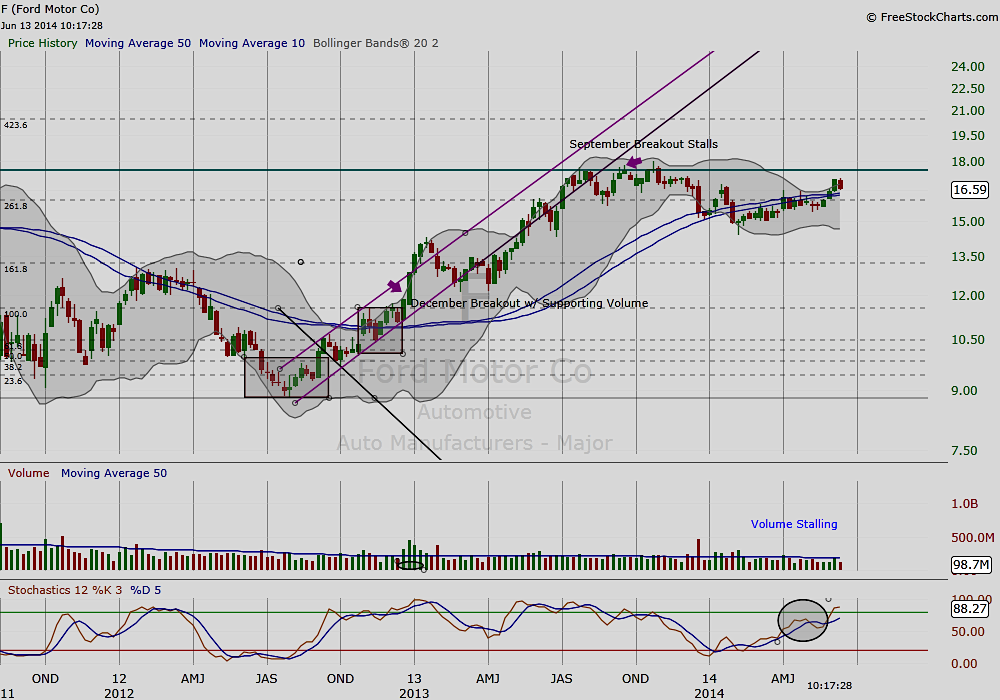Click the %D 5 legend label
Viewport: 1000px width, 700px height.
pyautogui.click(x=145, y=590)
